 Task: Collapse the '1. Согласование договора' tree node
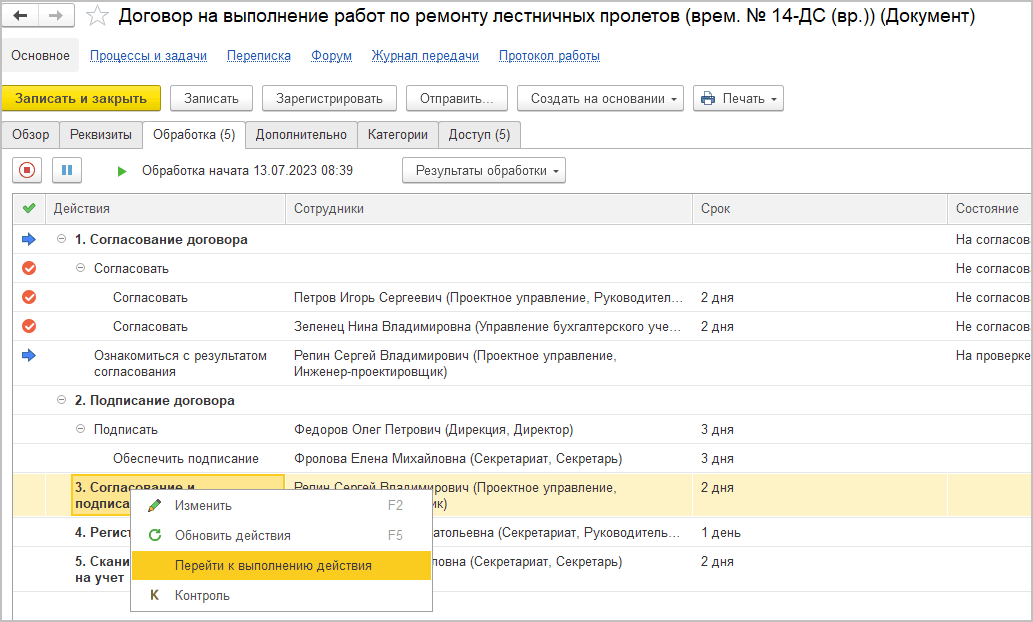point(61,239)
